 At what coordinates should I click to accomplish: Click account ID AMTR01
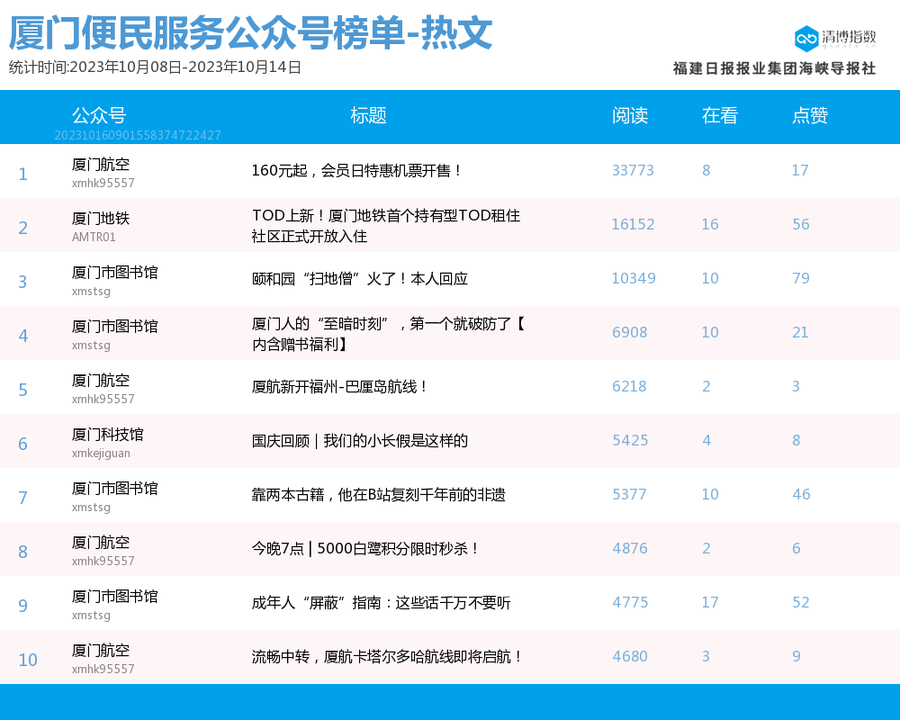94,237
